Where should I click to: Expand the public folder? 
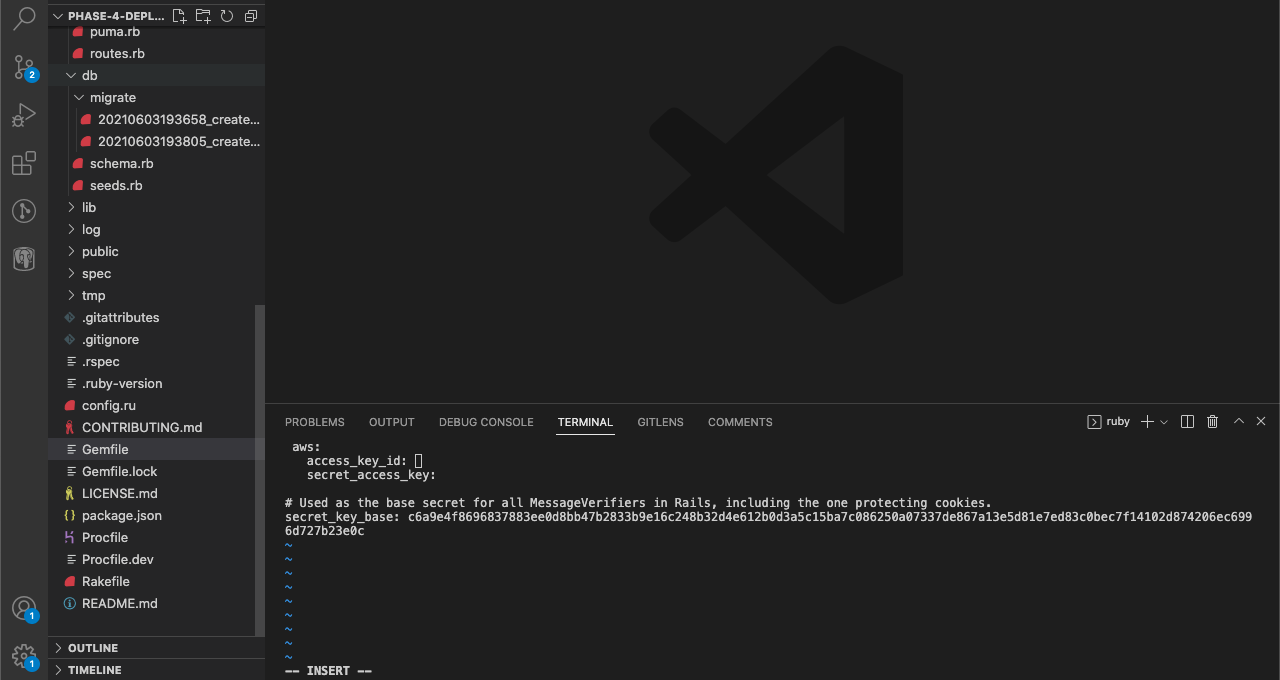[156, 252]
